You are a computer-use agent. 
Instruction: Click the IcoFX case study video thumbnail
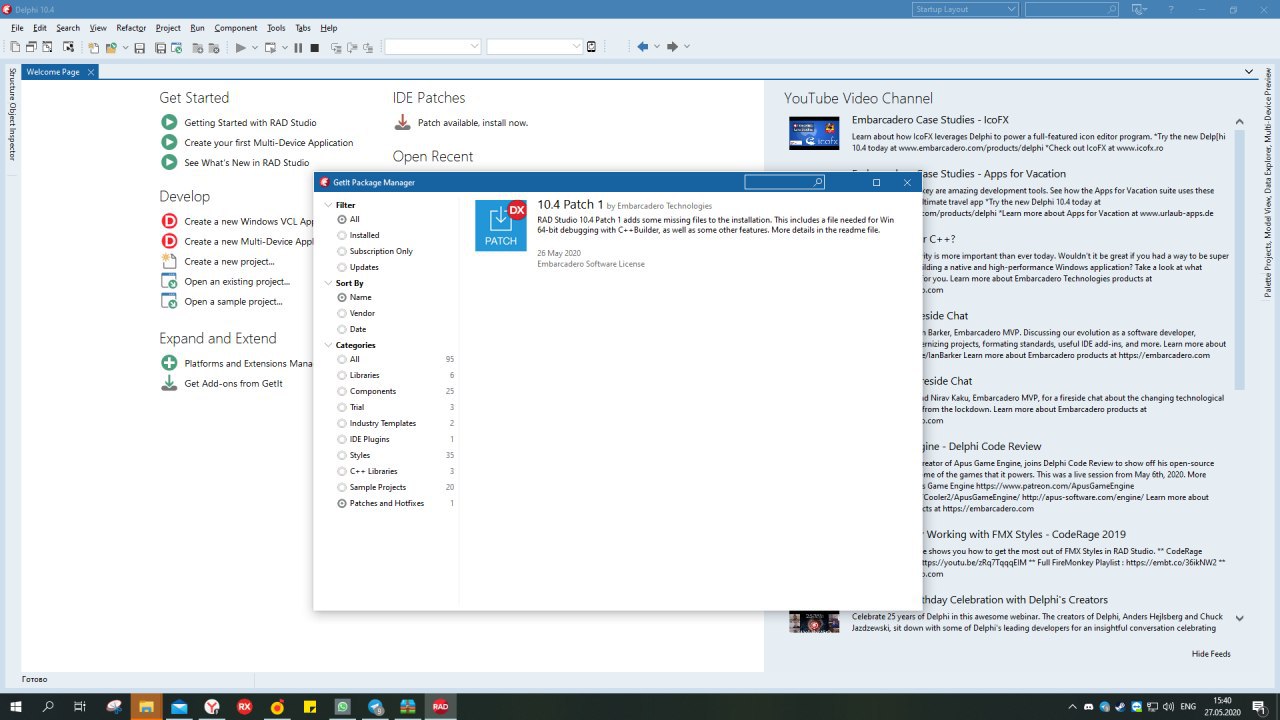tap(814, 133)
